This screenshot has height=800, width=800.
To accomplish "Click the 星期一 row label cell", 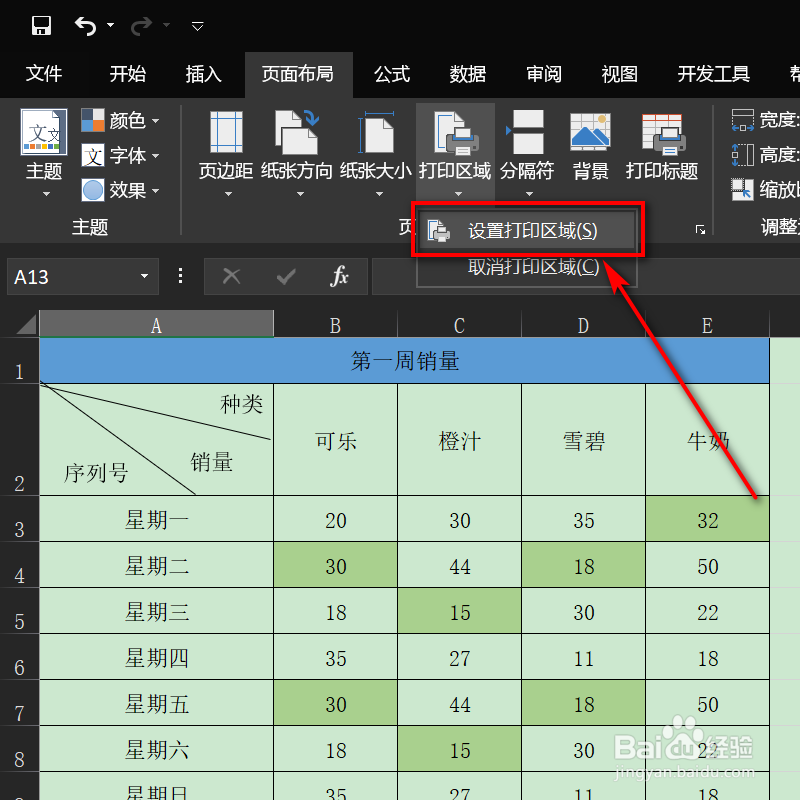I will click(x=157, y=519).
